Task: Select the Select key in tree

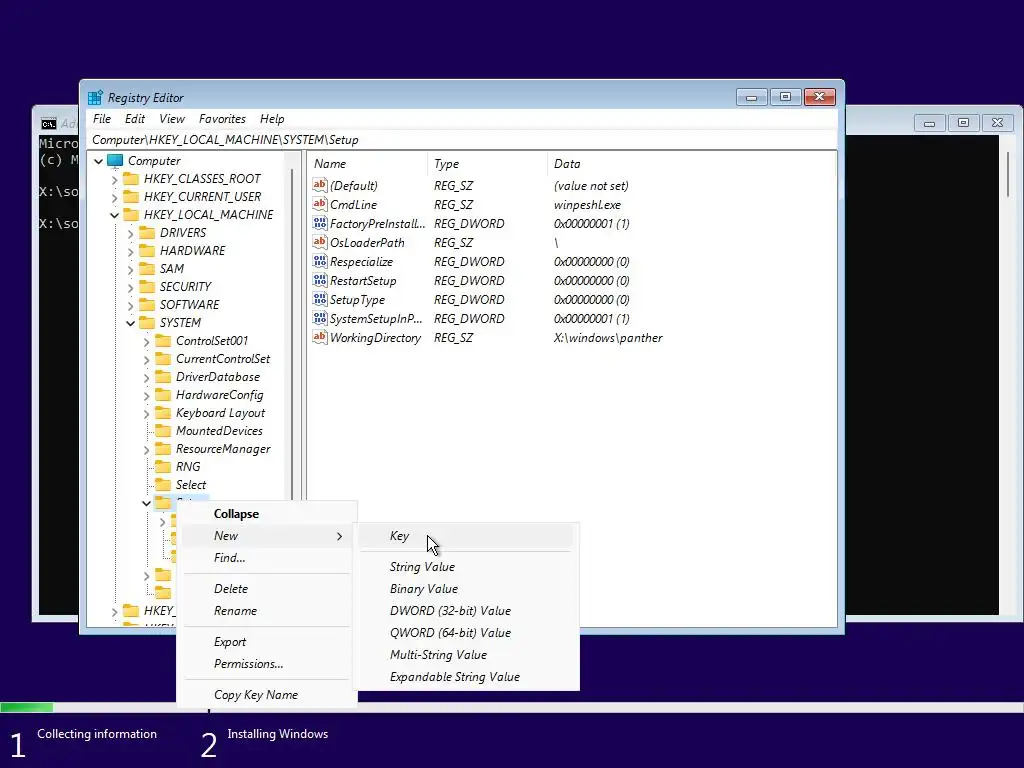Action: click(x=191, y=485)
